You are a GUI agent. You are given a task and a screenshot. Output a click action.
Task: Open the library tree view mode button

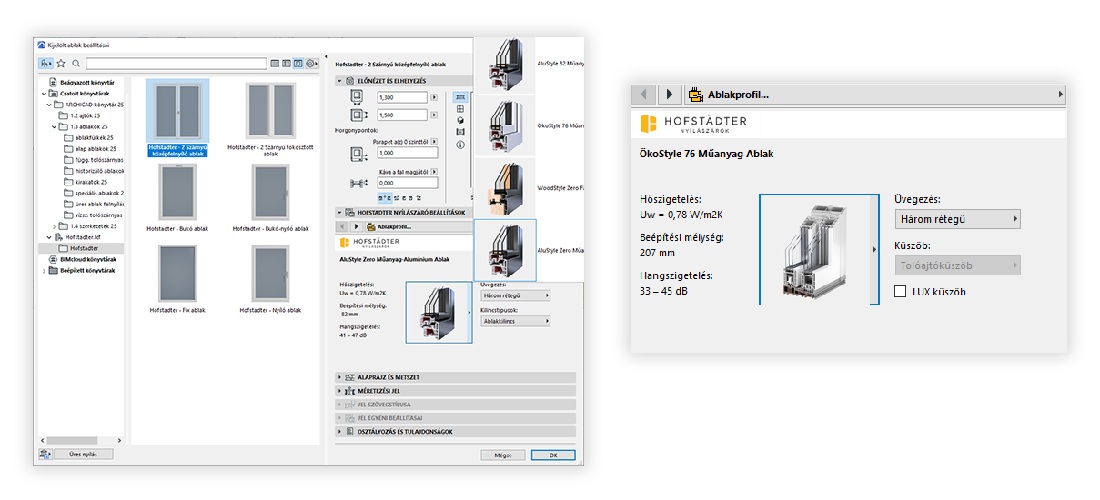46,63
